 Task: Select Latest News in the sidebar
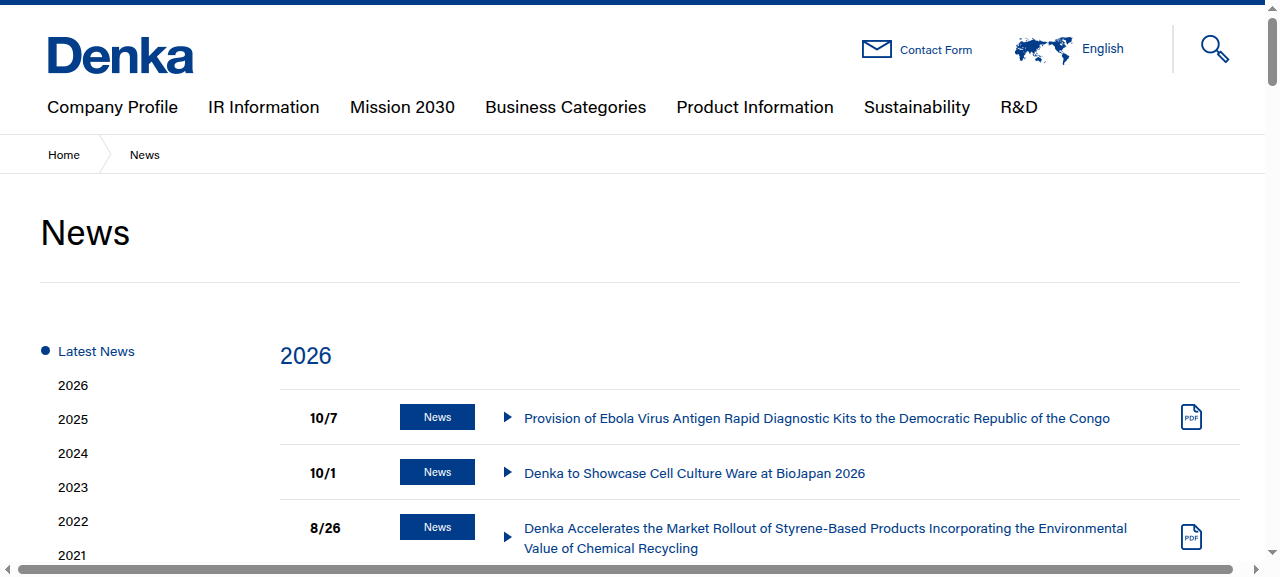[96, 351]
